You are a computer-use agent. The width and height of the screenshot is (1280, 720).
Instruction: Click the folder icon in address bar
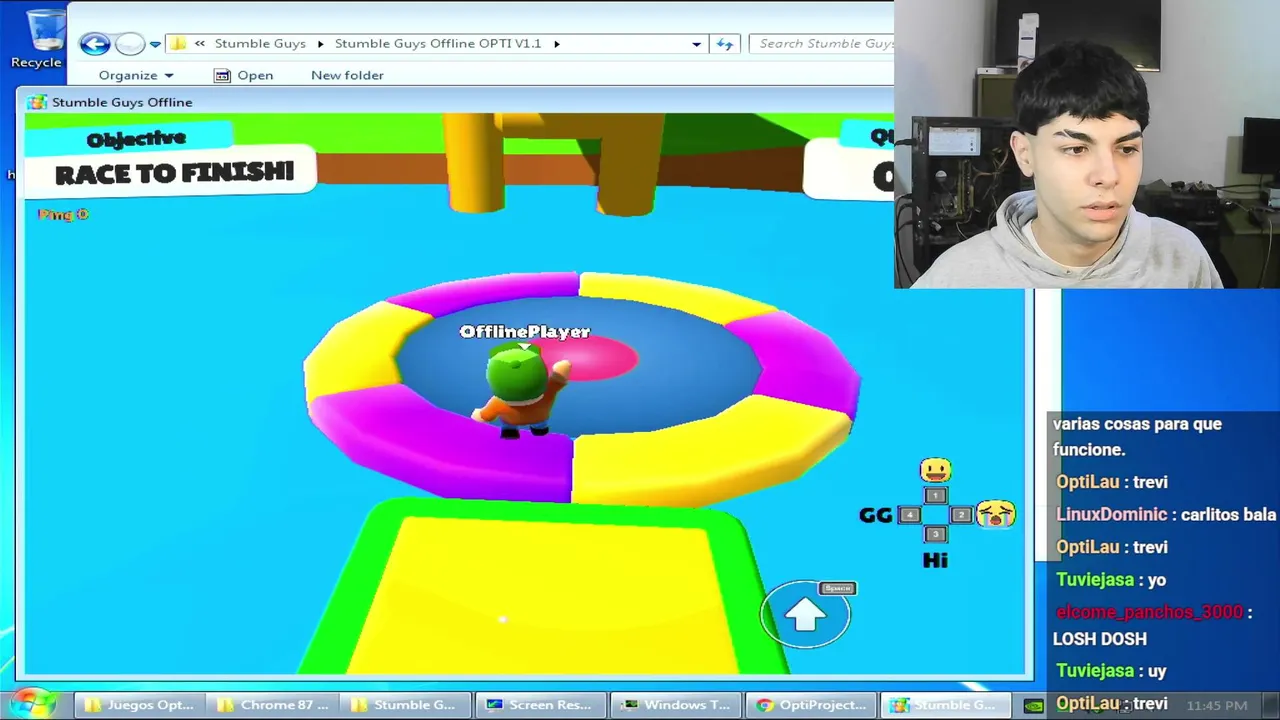[178, 43]
